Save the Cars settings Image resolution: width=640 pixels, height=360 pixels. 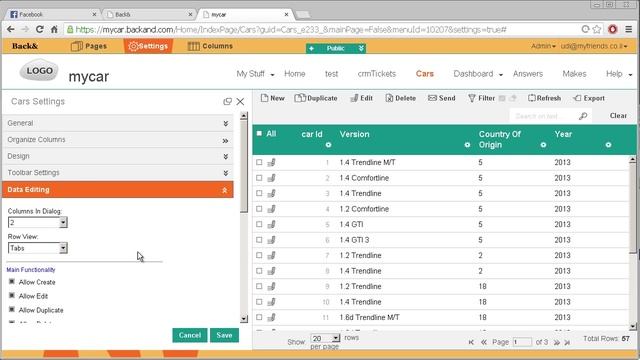tap(224, 335)
